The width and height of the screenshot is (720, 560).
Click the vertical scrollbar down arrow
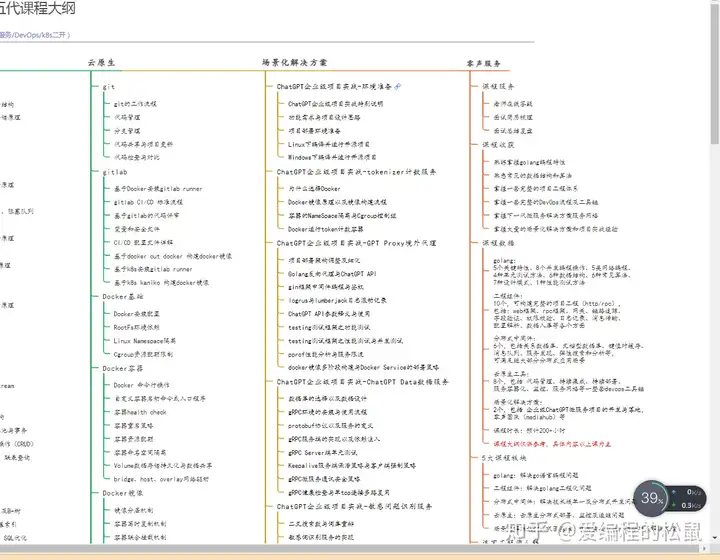pyautogui.click(x=714, y=538)
